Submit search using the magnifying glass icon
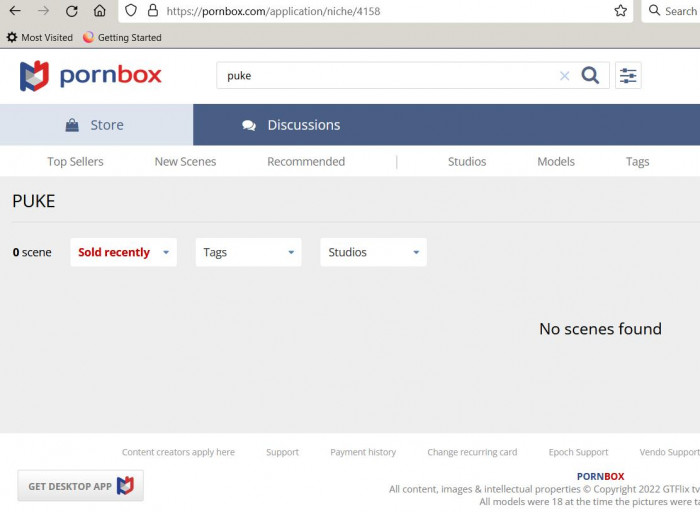 [x=590, y=75]
